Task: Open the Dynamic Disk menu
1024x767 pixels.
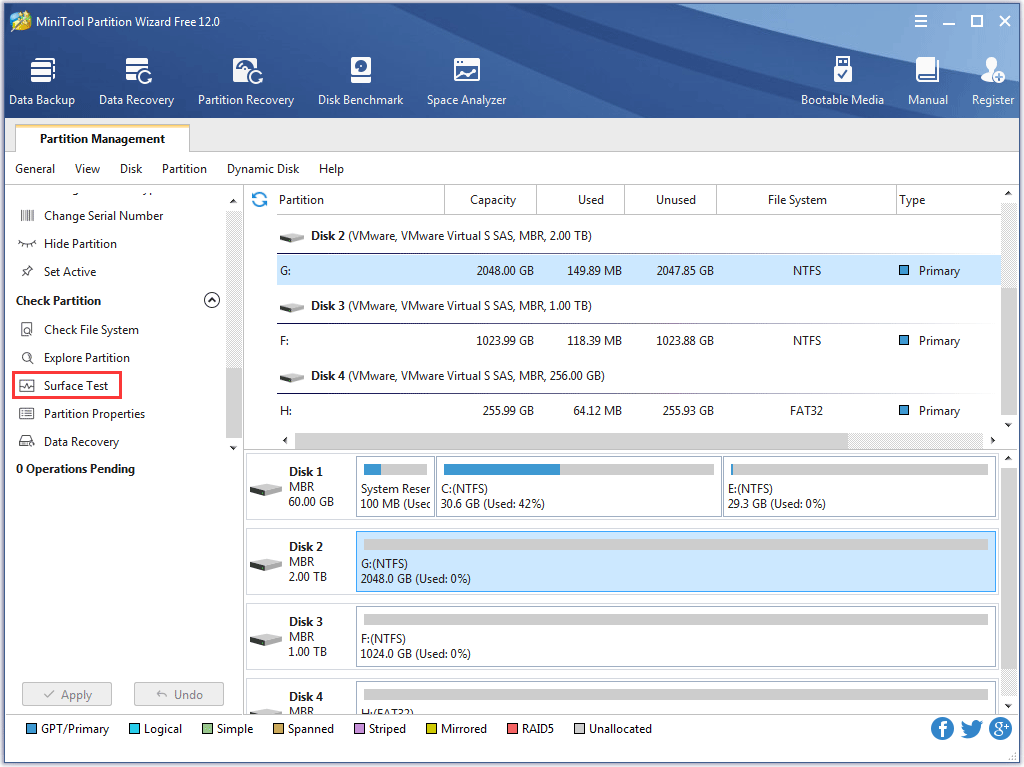Action: [x=263, y=169]
